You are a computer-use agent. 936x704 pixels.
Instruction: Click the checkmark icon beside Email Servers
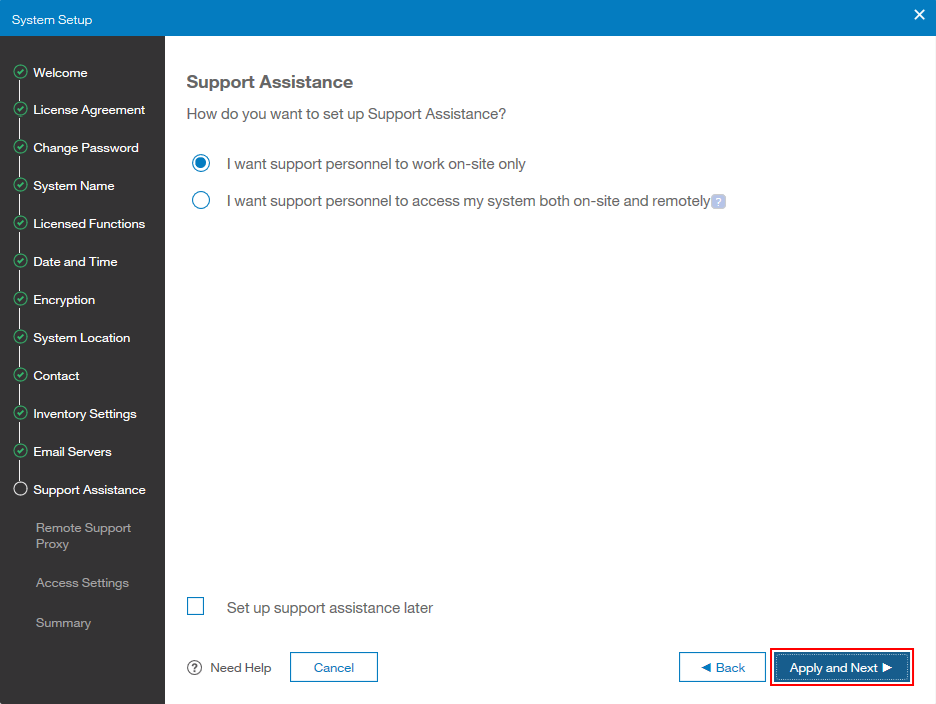point(20,451)
